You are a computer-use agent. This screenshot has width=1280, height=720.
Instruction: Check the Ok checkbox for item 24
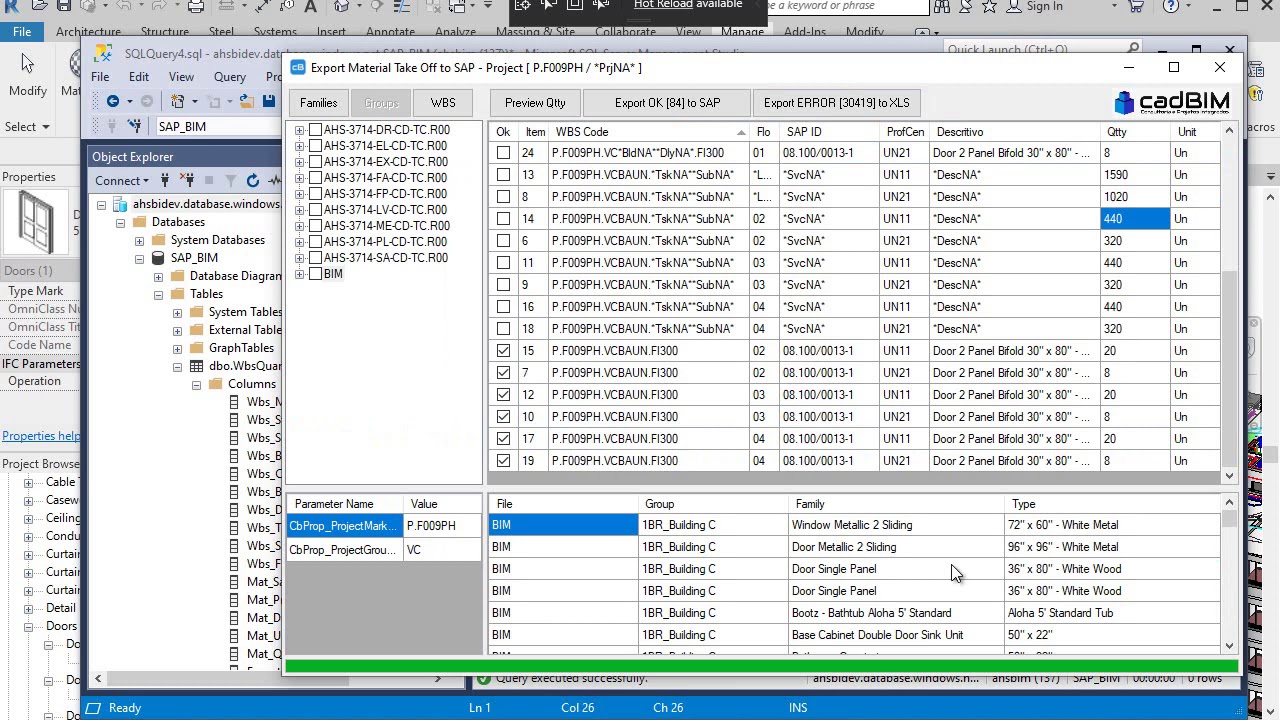503,153
